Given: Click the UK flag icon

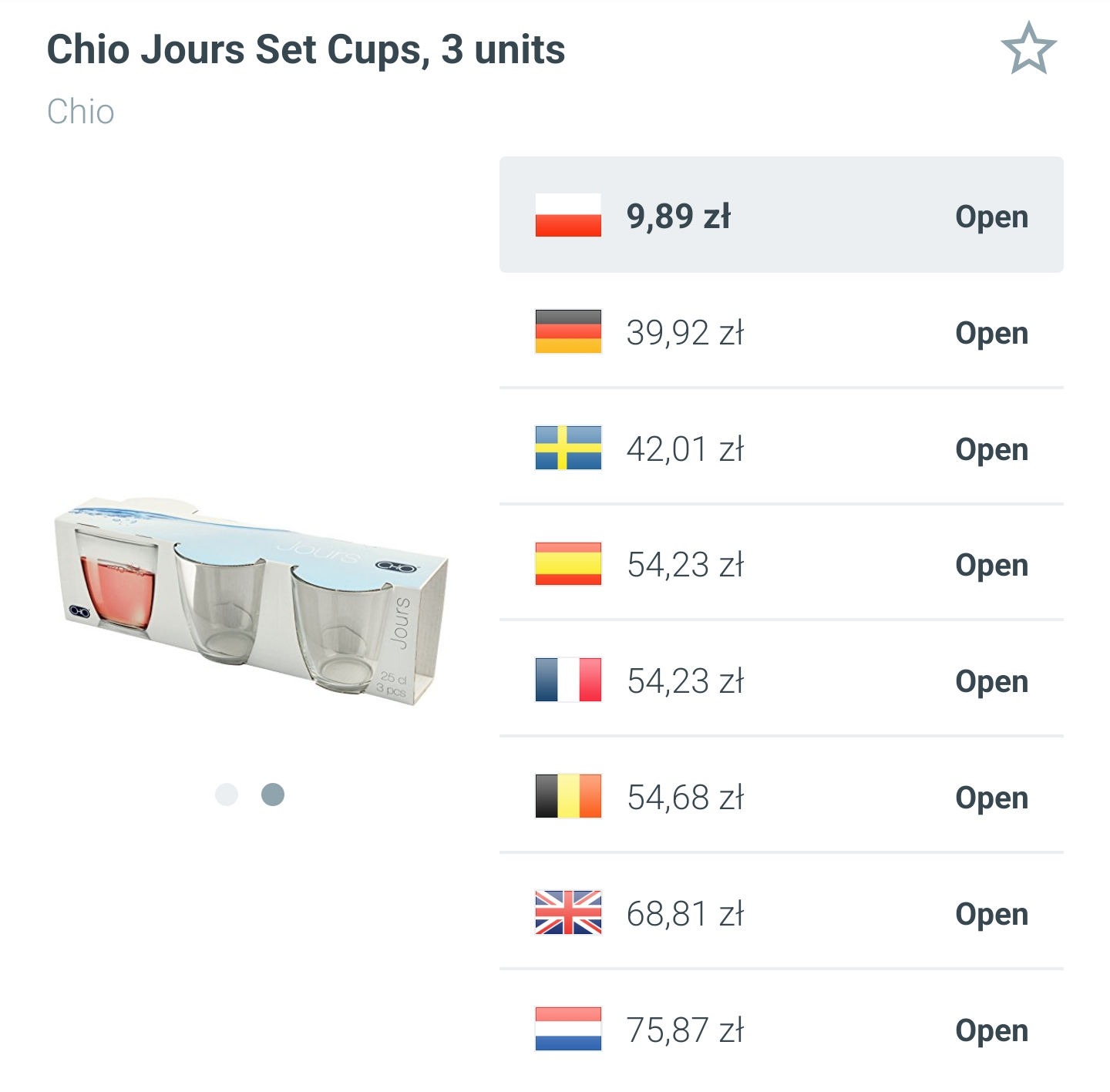Looking at the screenshot, I should pyautogui.click(x=567, y=914).
